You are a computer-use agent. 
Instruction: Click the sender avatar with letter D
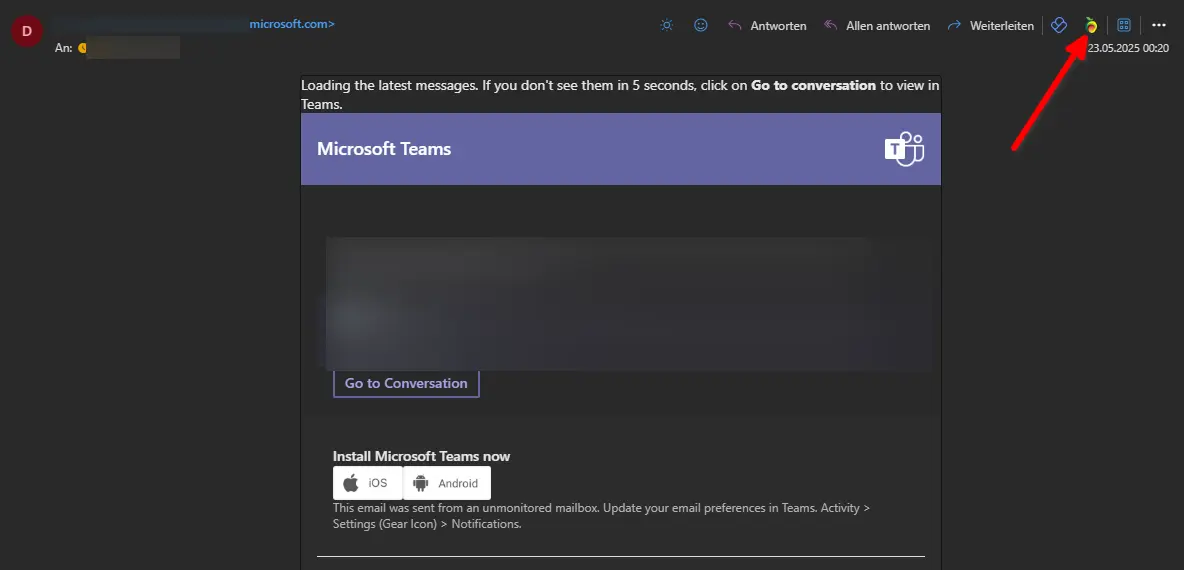tap(27, 31)
